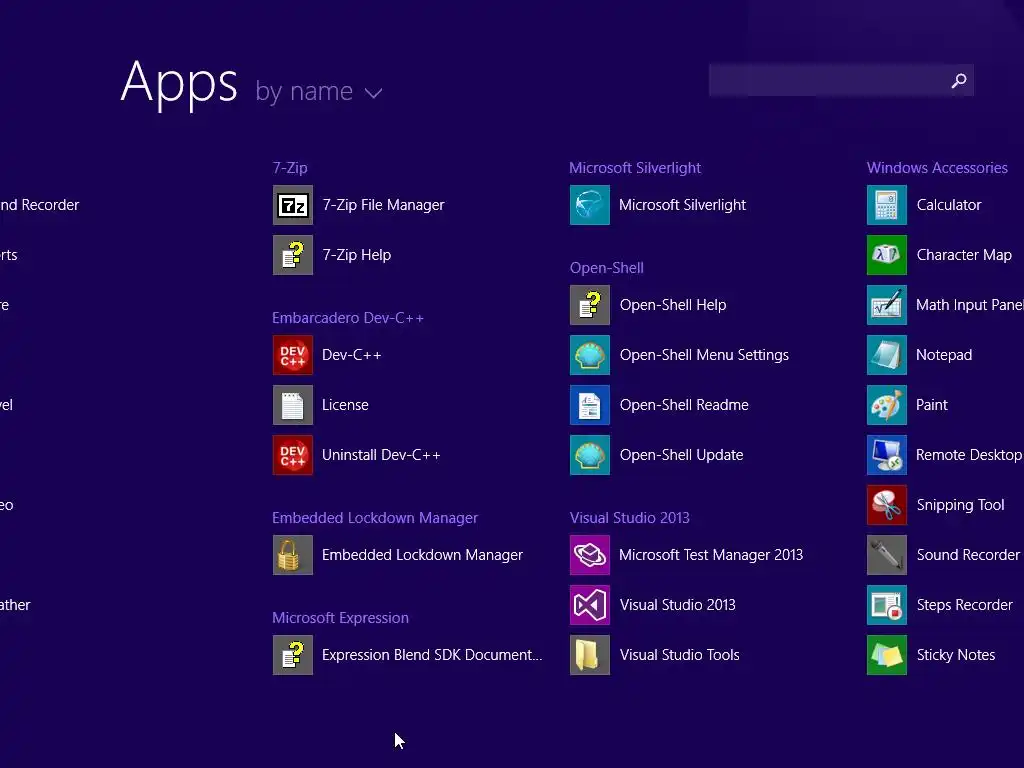This screenshot has width=1024, height=768.
Task: Click the Uninstall Dev-C++ icon
Action: [x=293, y=455]
